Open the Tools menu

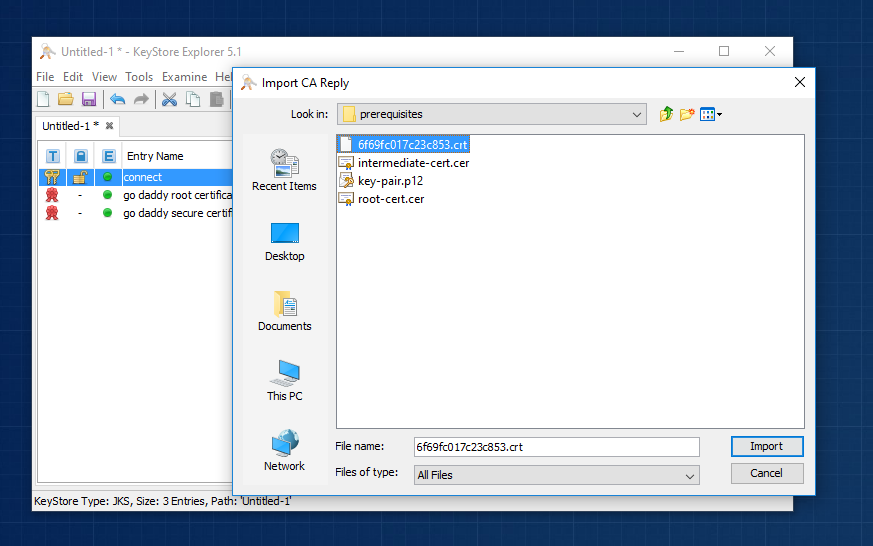139,77
